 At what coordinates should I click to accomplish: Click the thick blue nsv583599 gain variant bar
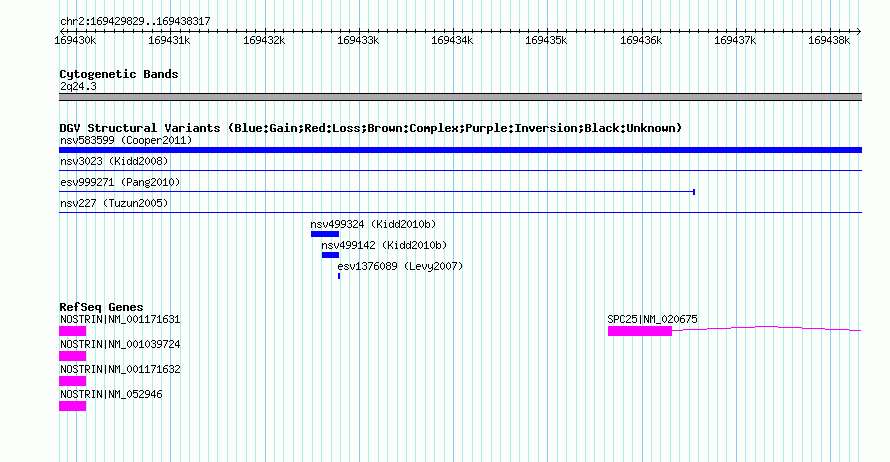[x=460, y=150]
